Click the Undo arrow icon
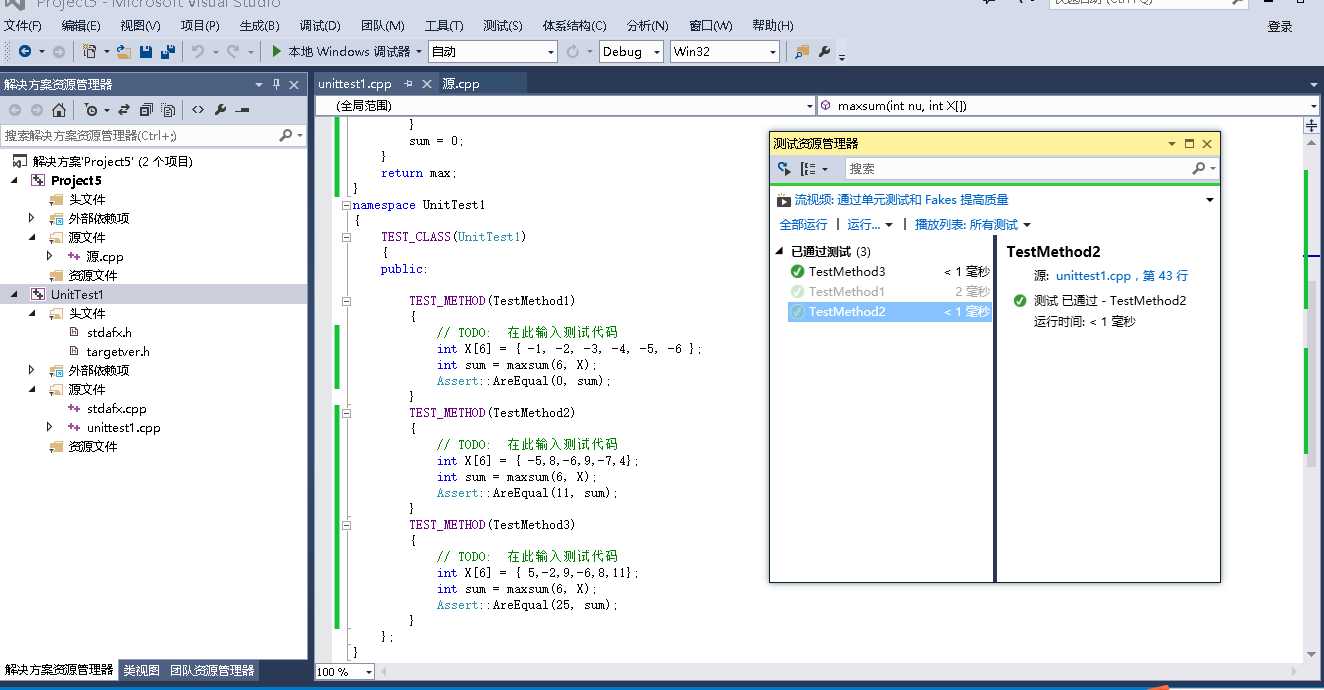The image size is (1324, 690). [x=198, y=51]
